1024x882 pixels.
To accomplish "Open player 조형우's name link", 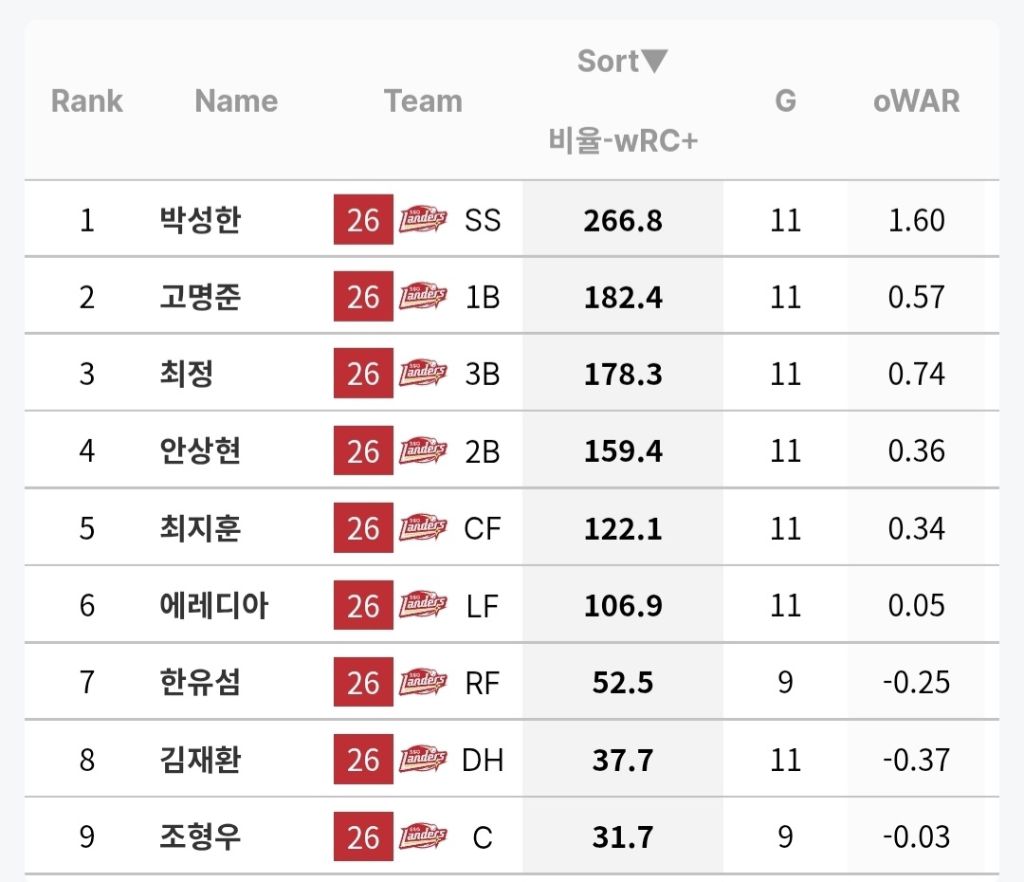I will (200, 836).
